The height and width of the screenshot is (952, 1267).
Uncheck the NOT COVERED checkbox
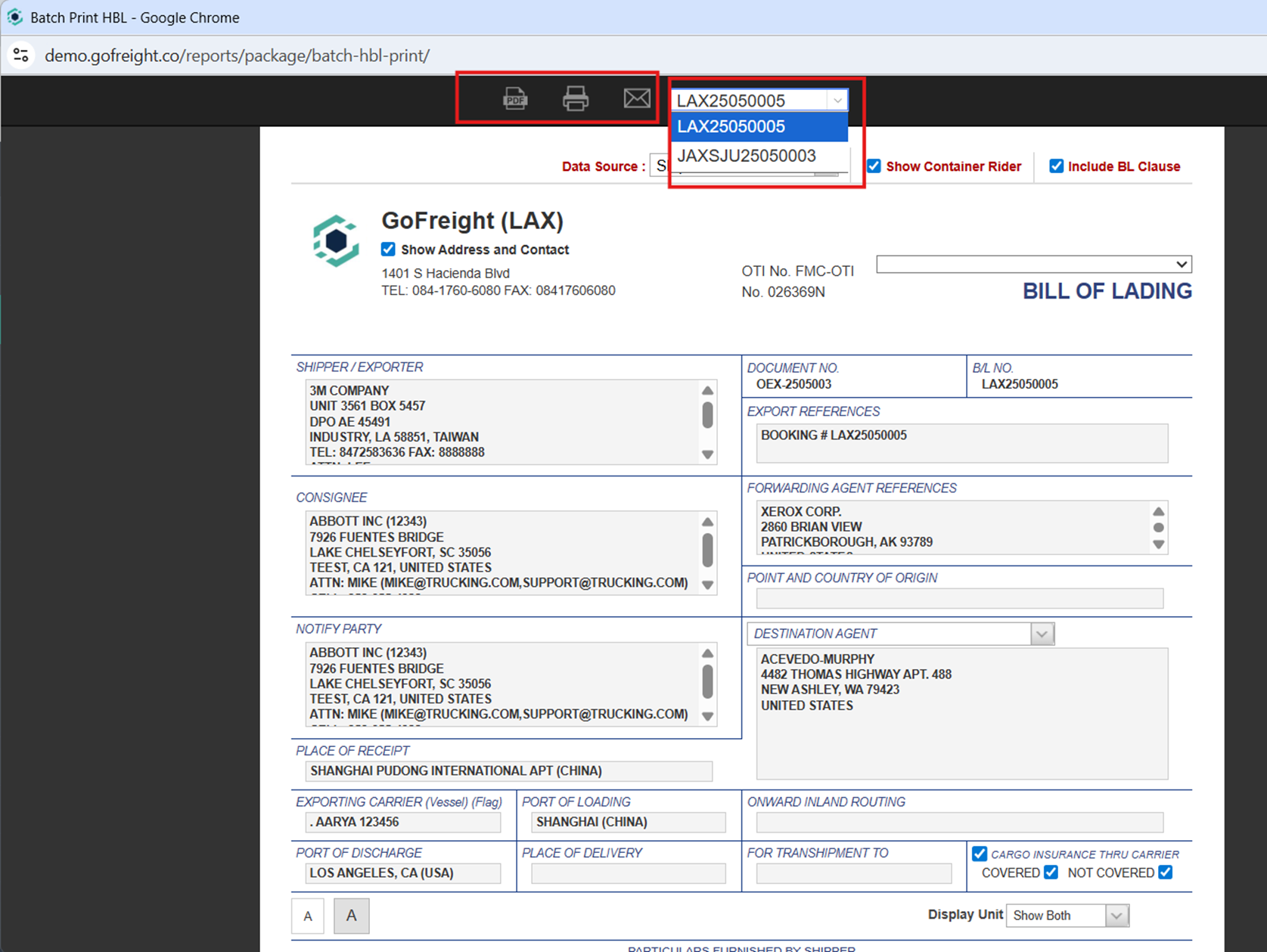point(1165,872)
